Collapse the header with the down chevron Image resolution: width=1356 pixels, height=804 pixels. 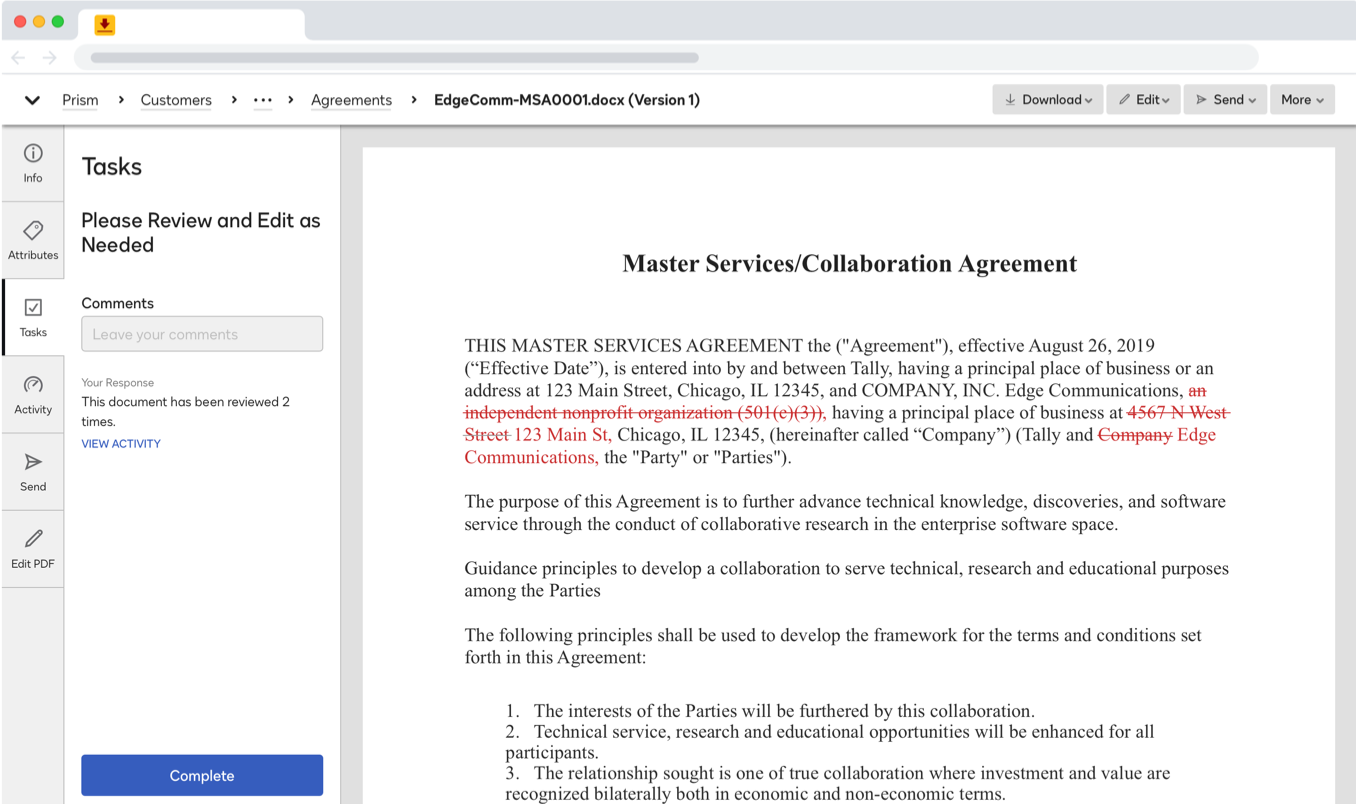[31, 100]
